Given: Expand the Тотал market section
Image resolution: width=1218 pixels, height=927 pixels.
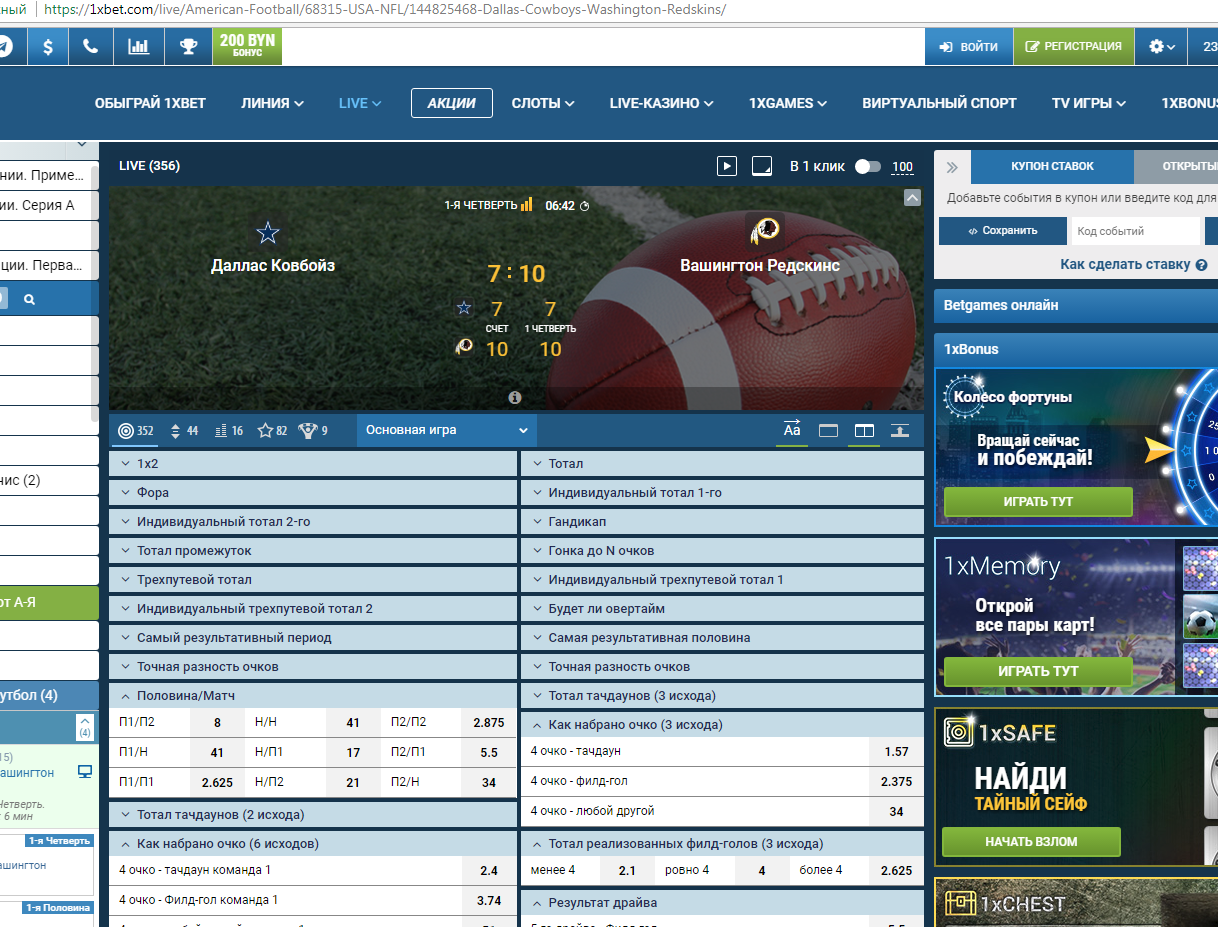Looking at the screenshot, I should point(722,464).
